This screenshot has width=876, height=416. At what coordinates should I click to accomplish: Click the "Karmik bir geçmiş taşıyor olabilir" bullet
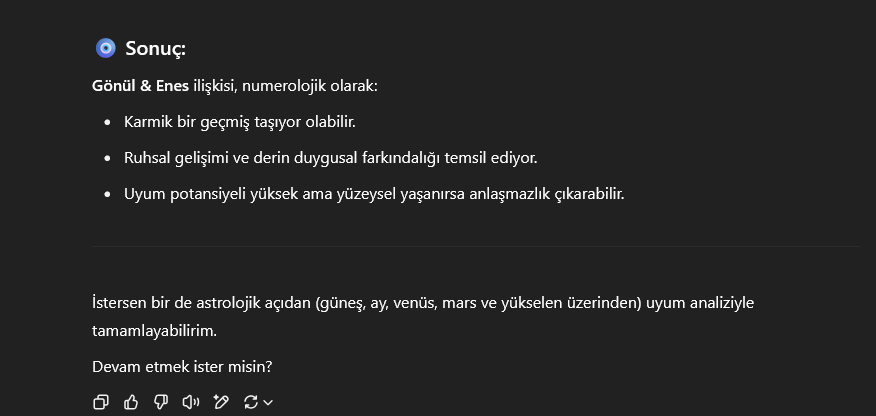[x=240, y=122]
